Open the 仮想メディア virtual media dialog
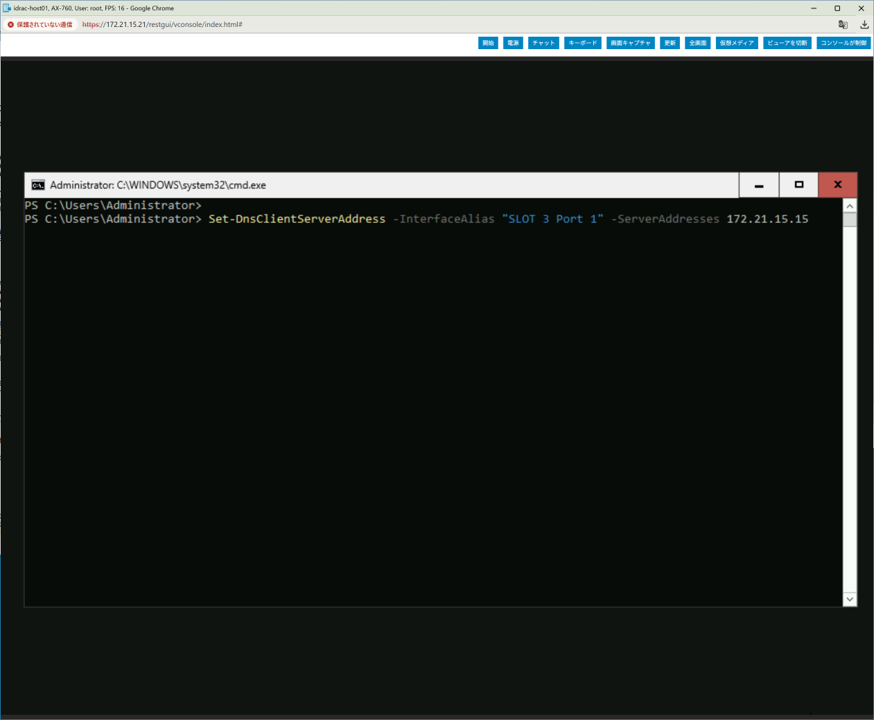The width and height of the screenshot is (874, 720). pos(737,43)
